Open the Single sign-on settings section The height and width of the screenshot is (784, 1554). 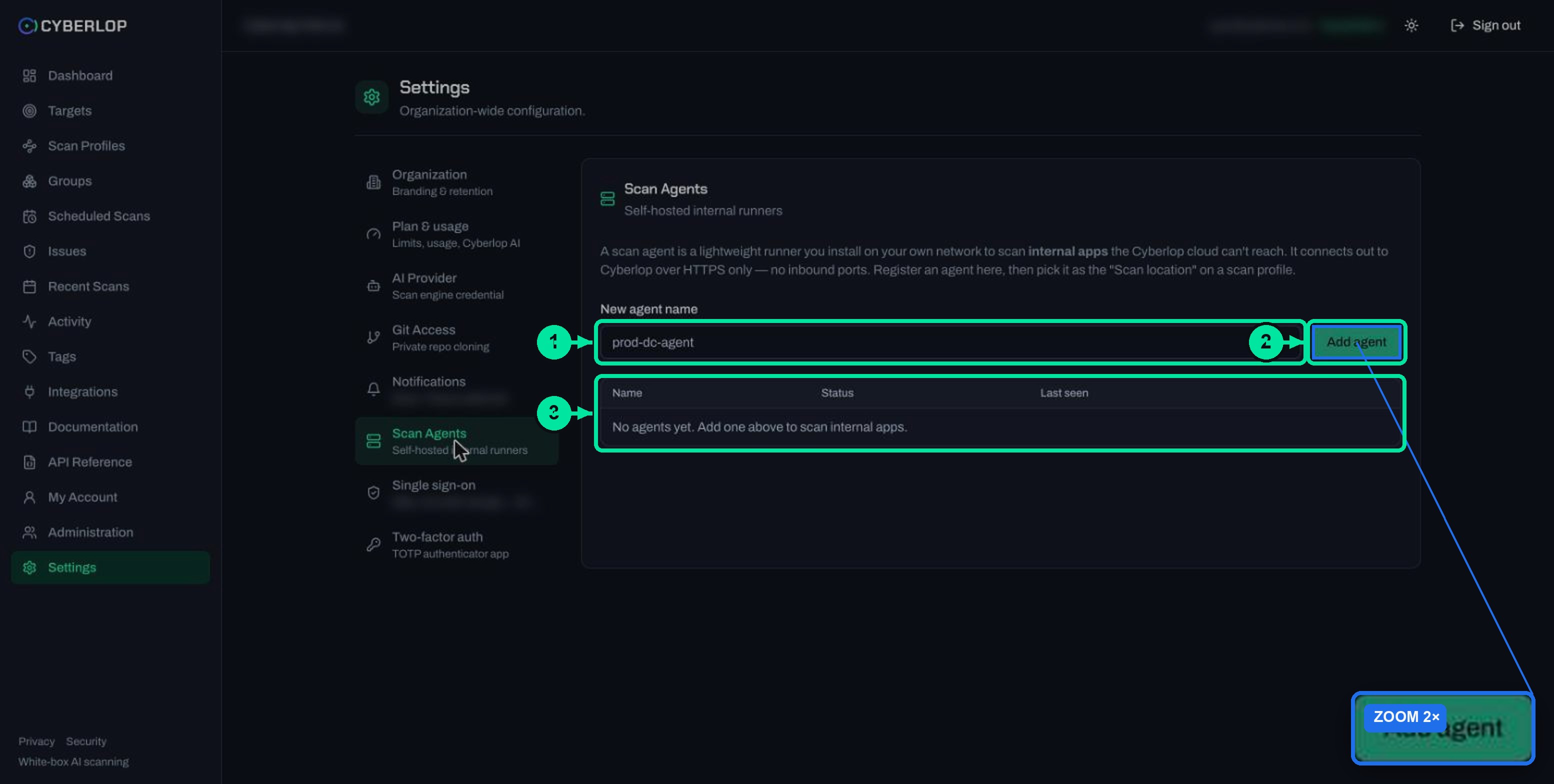pyautogui.click(x=456, y=492)
